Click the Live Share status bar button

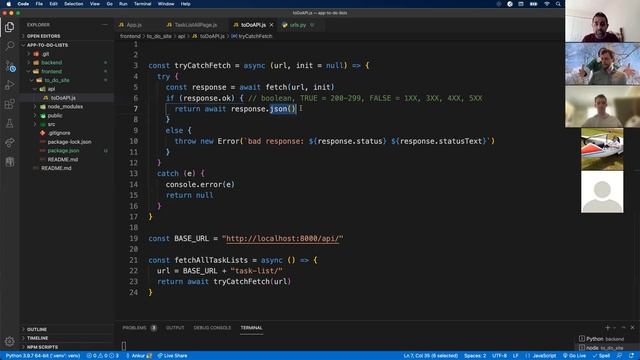coord(172,356)
